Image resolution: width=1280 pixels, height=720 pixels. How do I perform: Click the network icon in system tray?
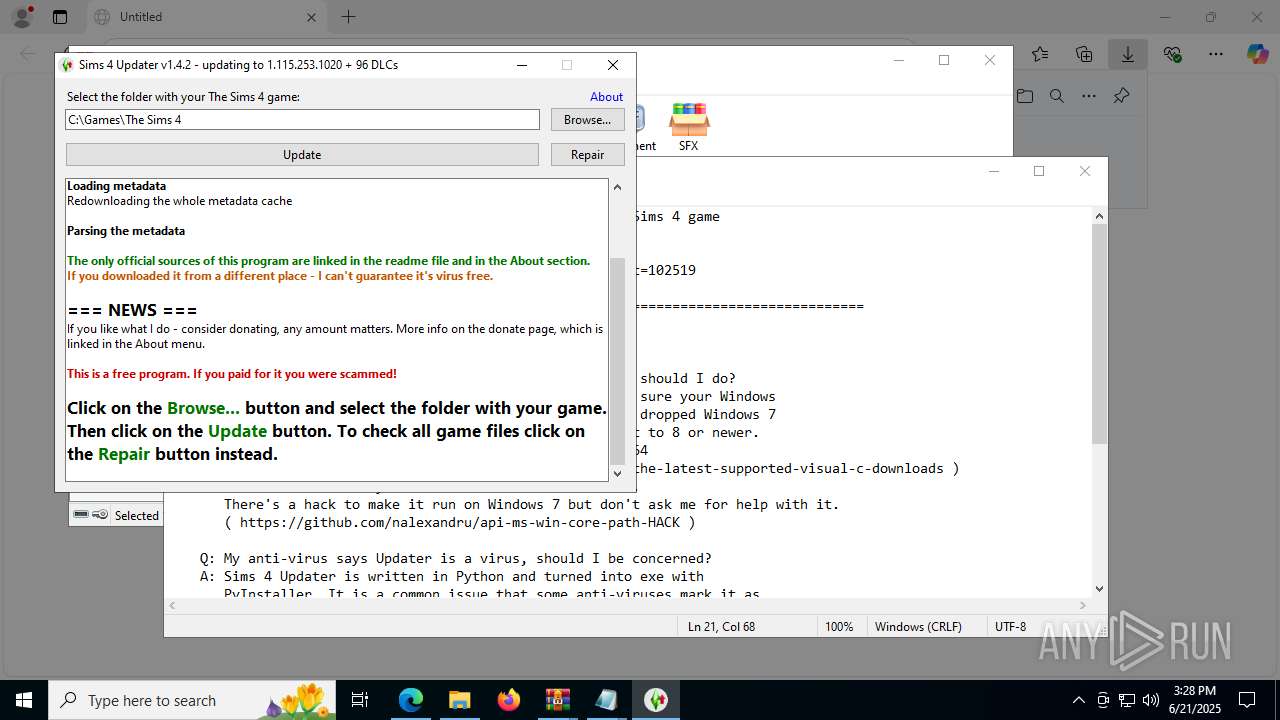tap(1127, 700)
